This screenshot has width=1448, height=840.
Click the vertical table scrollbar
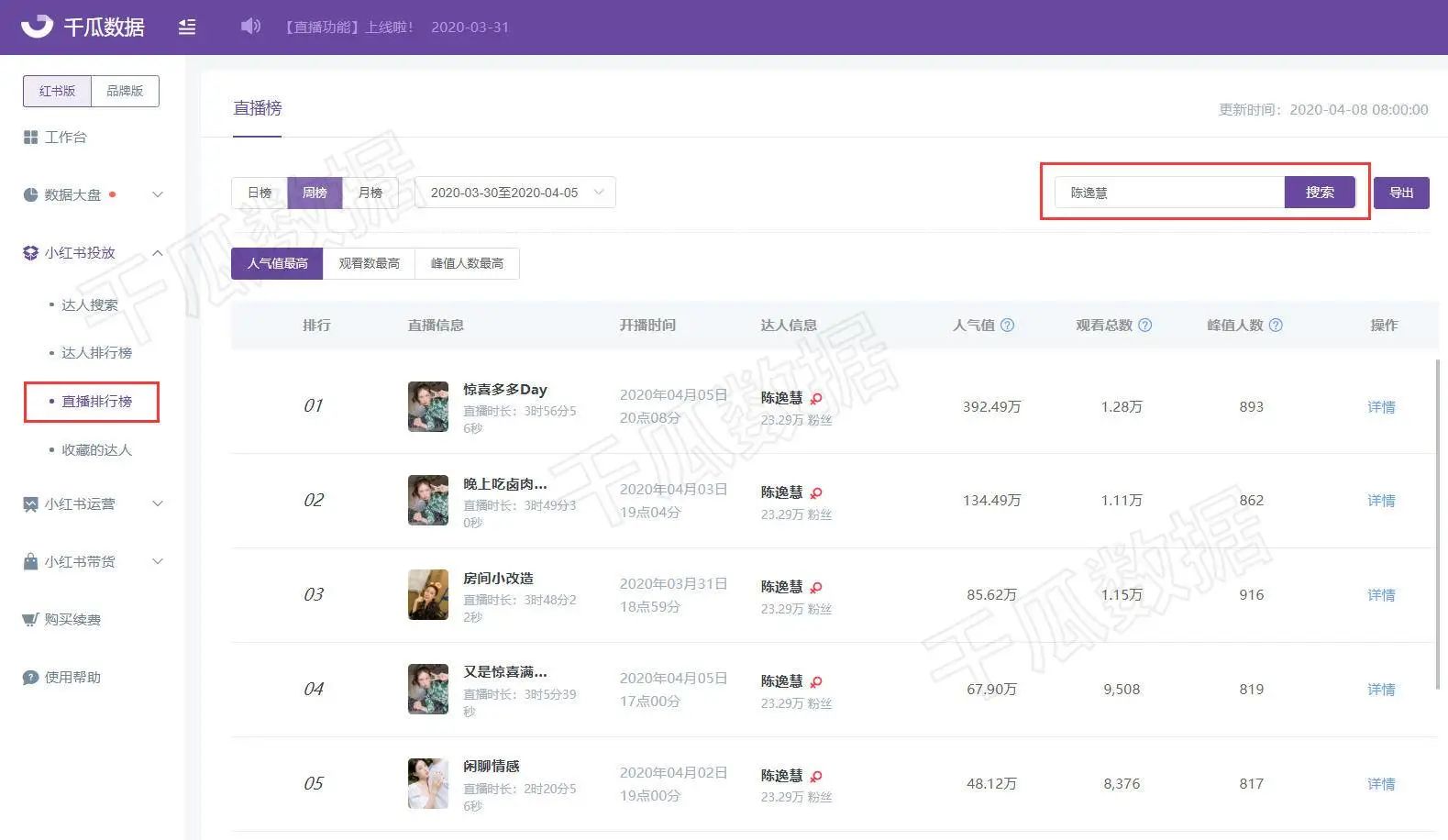[x=1437, y=523]
